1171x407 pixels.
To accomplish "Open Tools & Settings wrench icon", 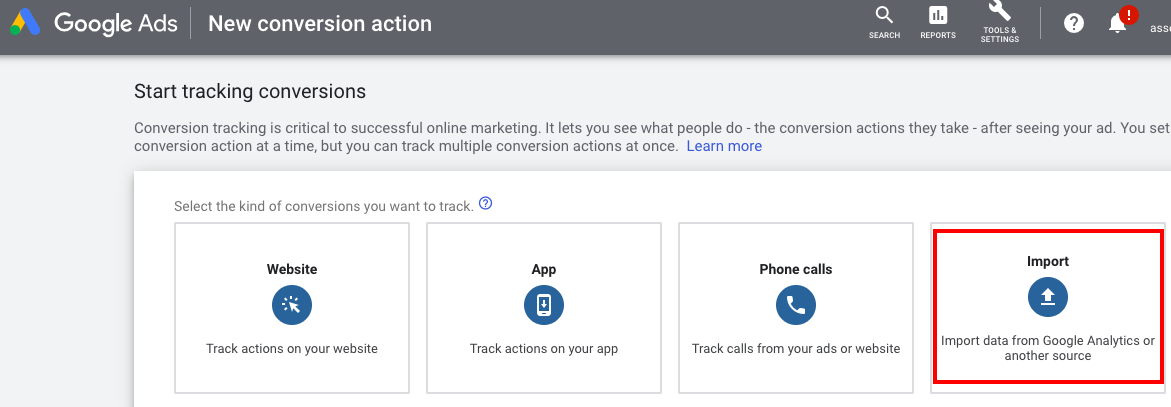I will point(999,12).
